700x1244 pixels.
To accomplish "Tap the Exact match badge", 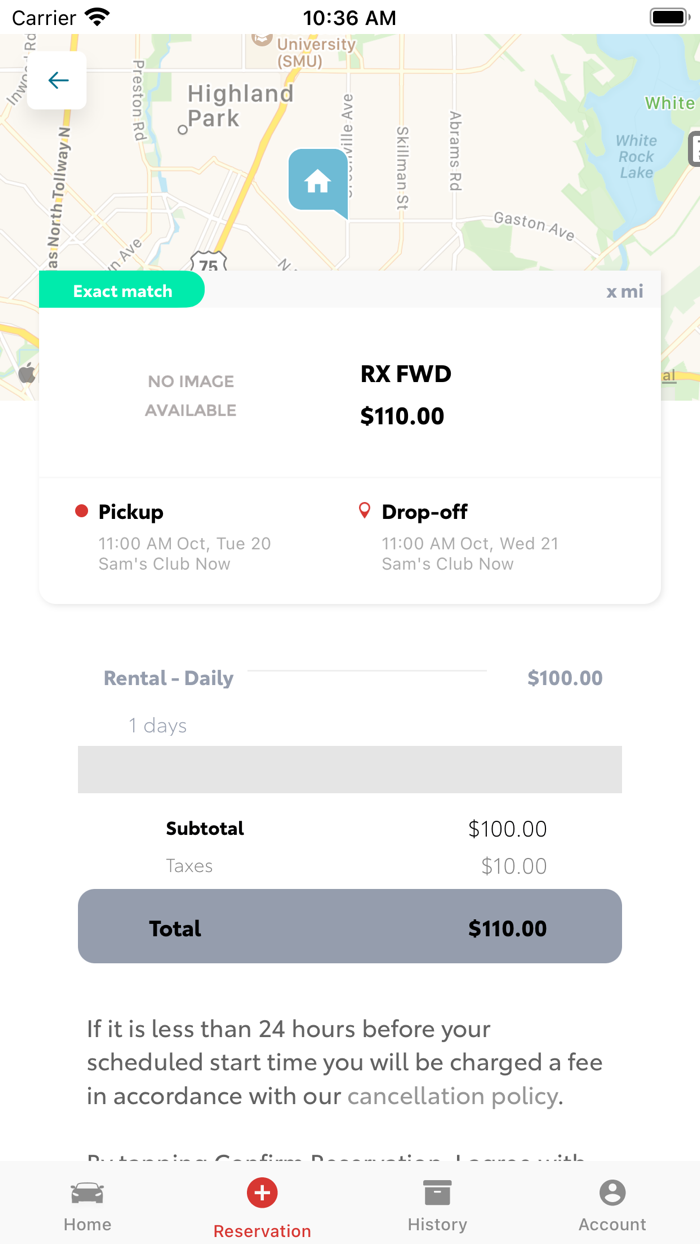I will (x=122, y=291).
